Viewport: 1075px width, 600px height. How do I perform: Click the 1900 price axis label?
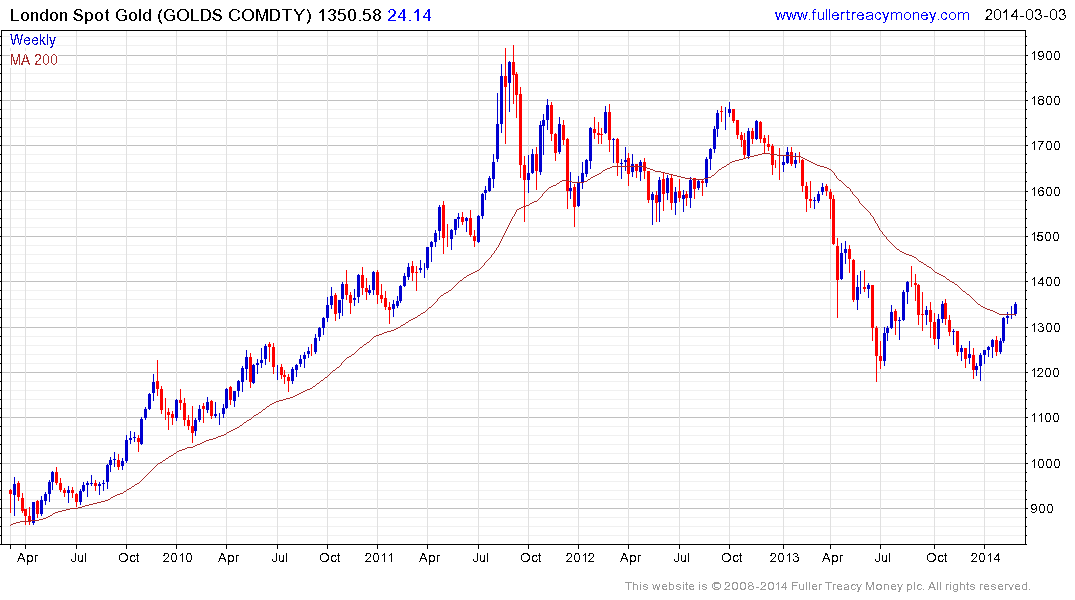1046,56
